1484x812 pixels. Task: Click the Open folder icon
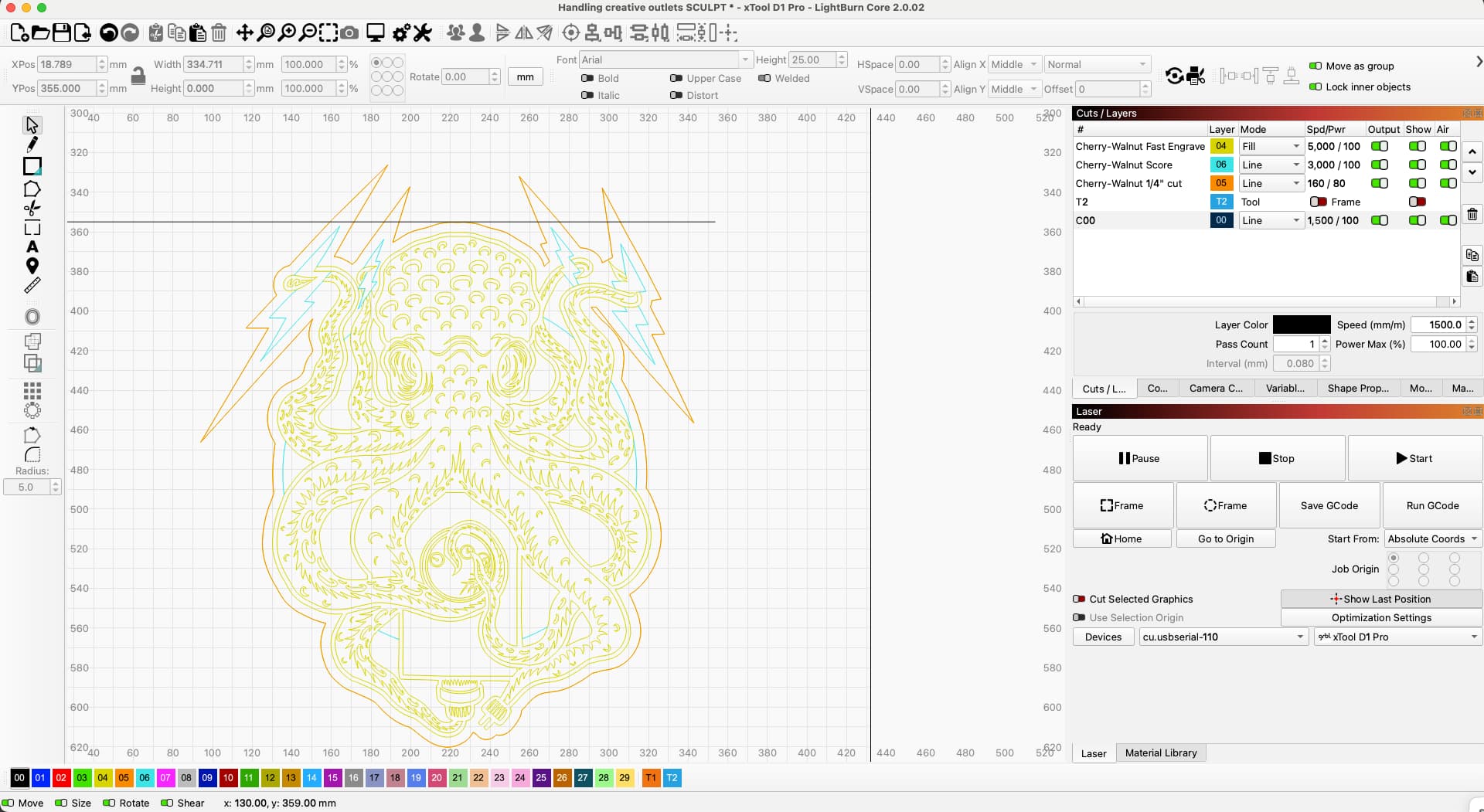coord(40,32)
